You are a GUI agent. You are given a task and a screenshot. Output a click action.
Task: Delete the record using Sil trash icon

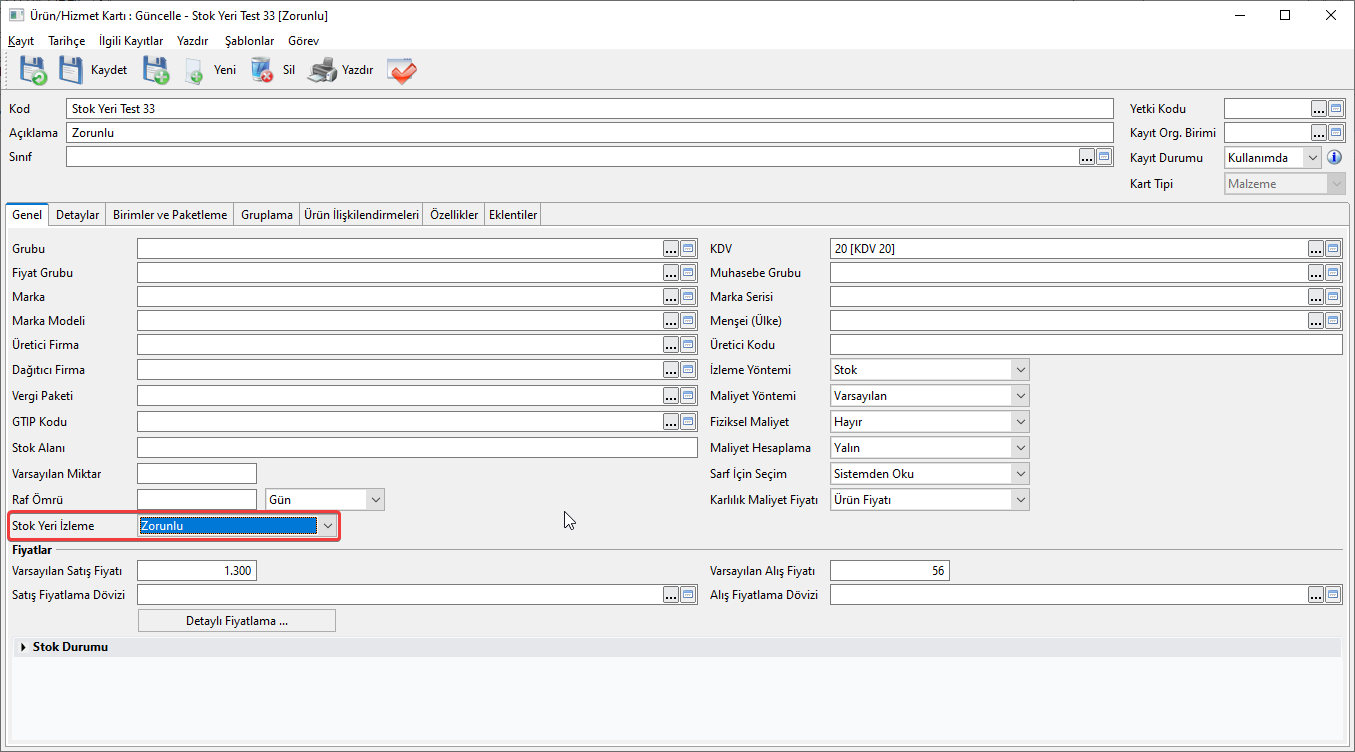(262, 70)
